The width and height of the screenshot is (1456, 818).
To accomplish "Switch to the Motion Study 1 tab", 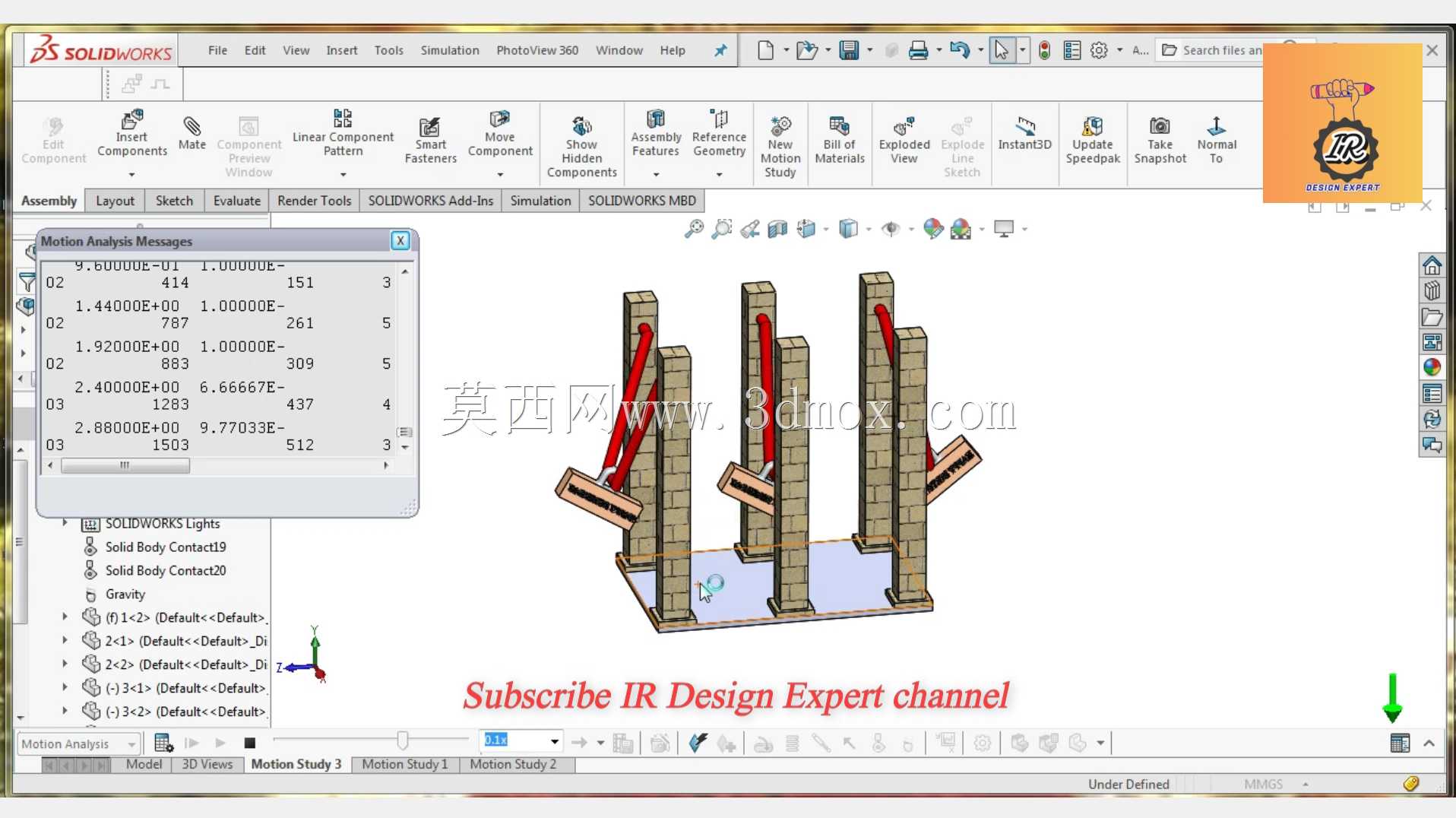I will coord(405,764).
